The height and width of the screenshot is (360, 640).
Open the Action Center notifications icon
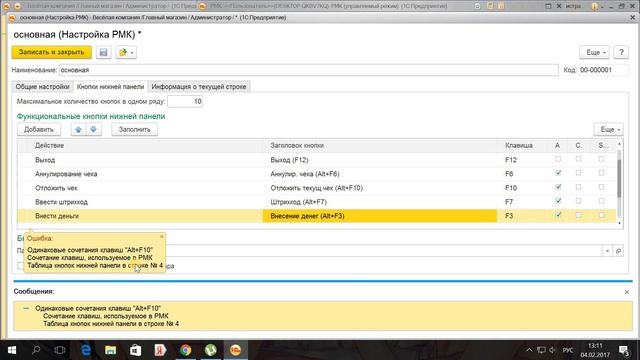[x=624, y=350]
